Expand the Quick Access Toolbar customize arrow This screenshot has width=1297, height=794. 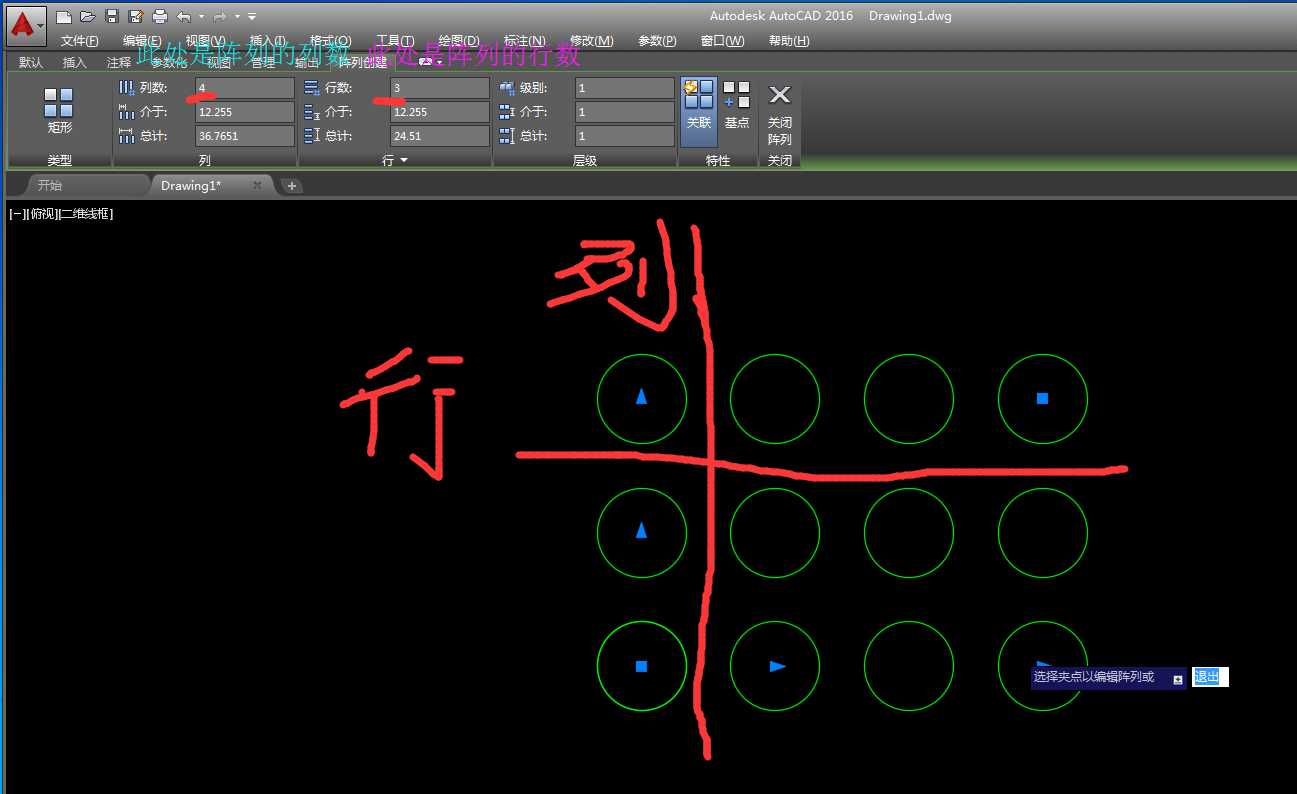[252, 17]
